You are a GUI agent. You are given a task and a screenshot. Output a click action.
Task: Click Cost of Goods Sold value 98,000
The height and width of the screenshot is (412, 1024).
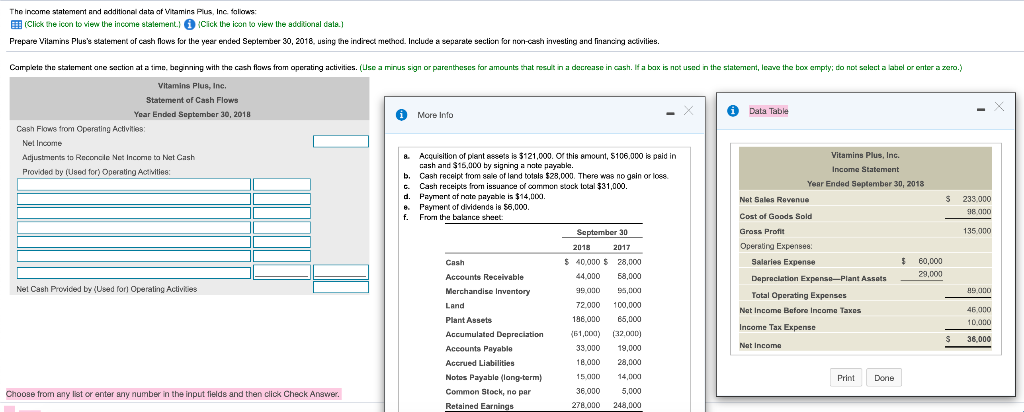click(x=979, y=212)
